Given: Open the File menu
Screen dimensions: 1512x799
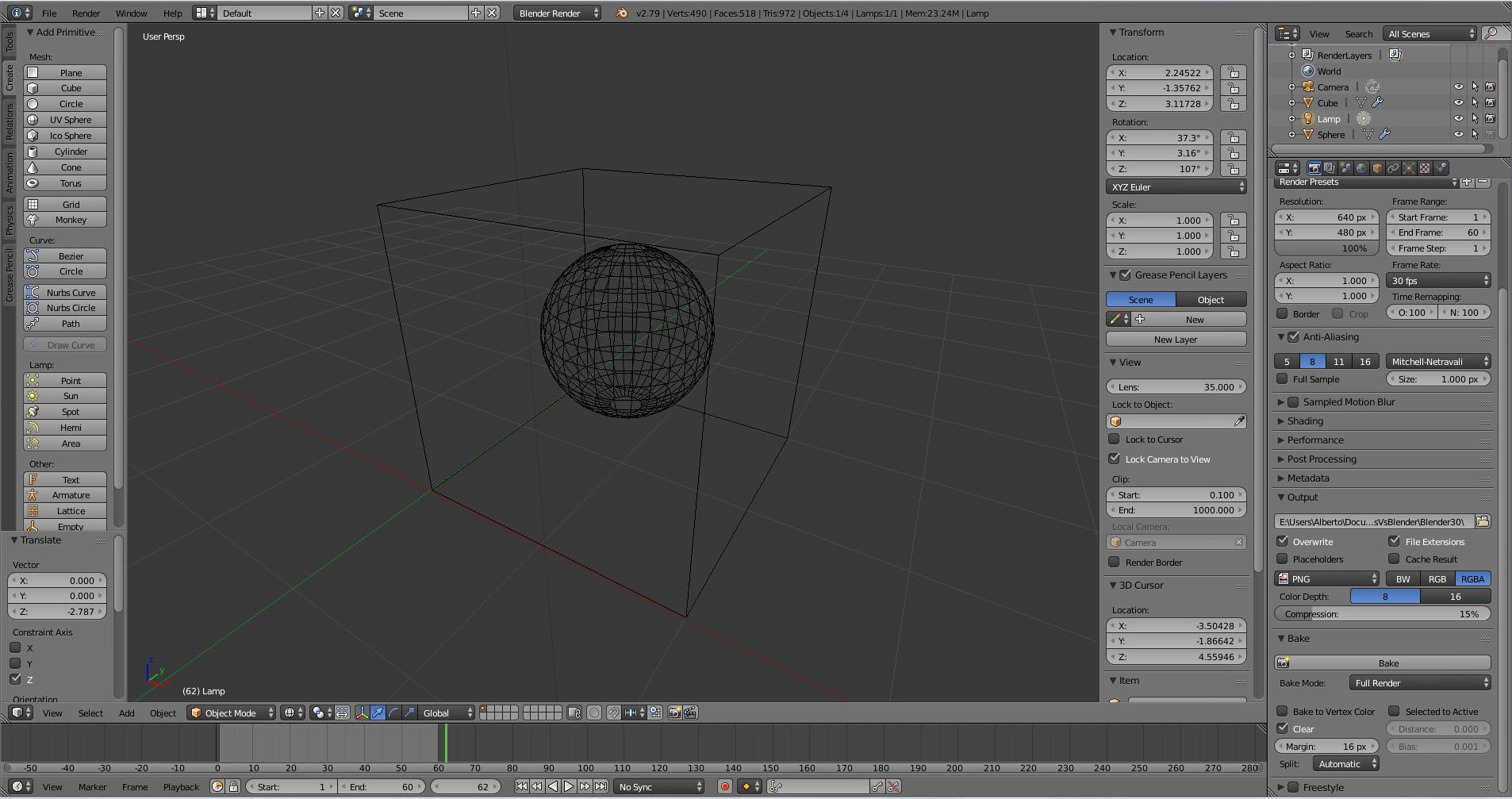Looking at the screenshot, I should coord(49,13).
